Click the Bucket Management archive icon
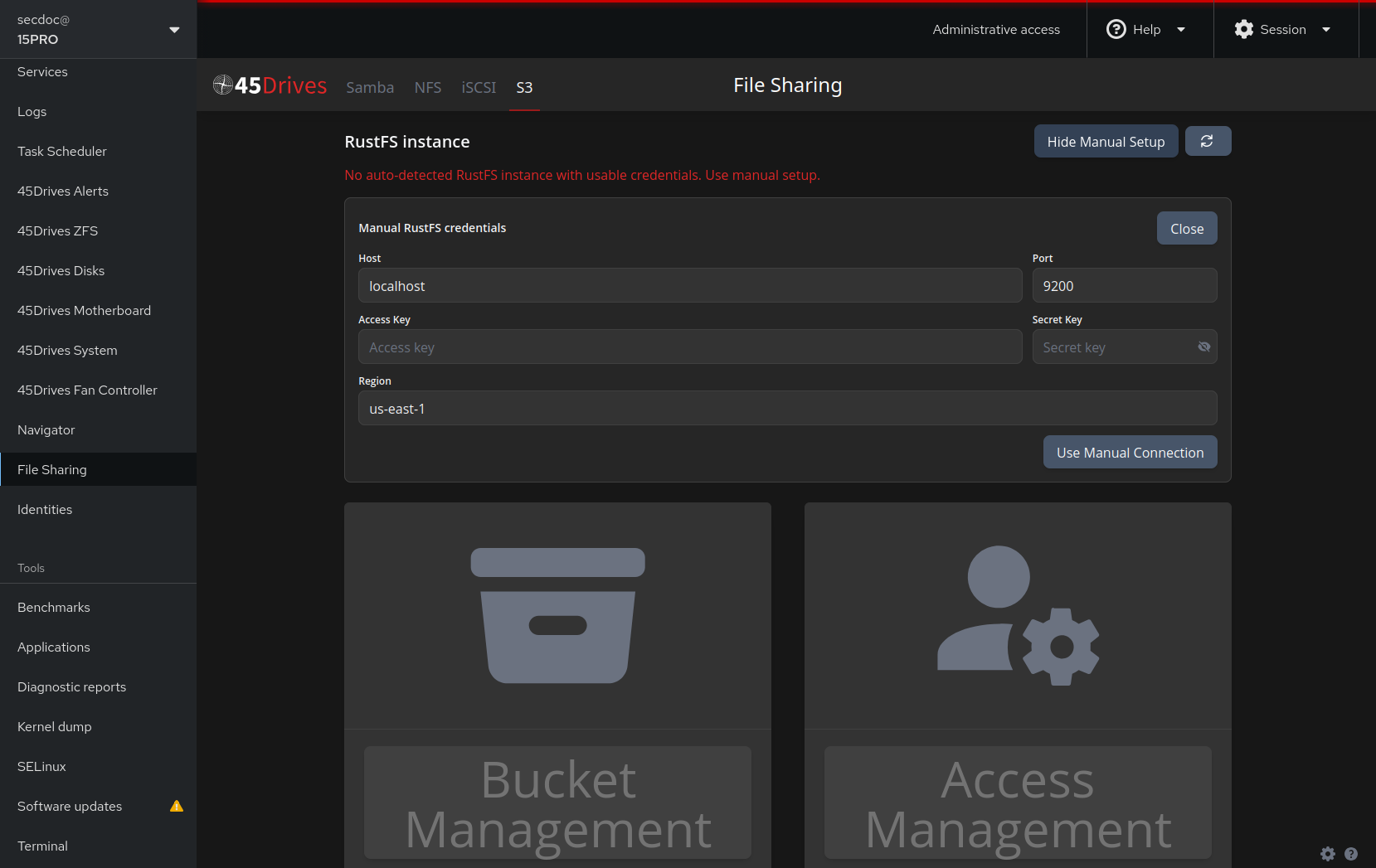 557,616
